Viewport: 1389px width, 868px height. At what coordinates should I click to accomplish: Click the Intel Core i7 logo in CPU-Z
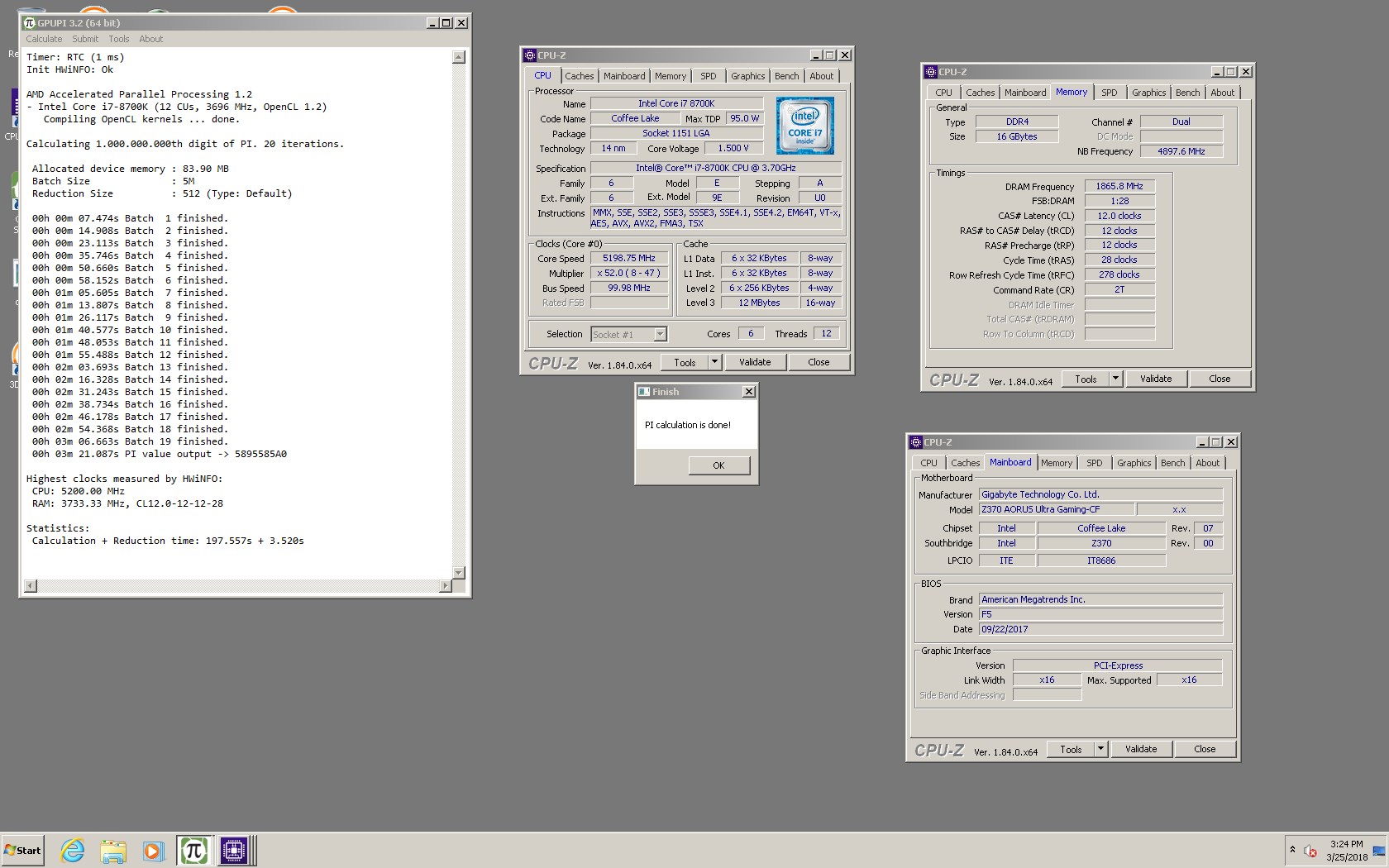click(804, 126)
